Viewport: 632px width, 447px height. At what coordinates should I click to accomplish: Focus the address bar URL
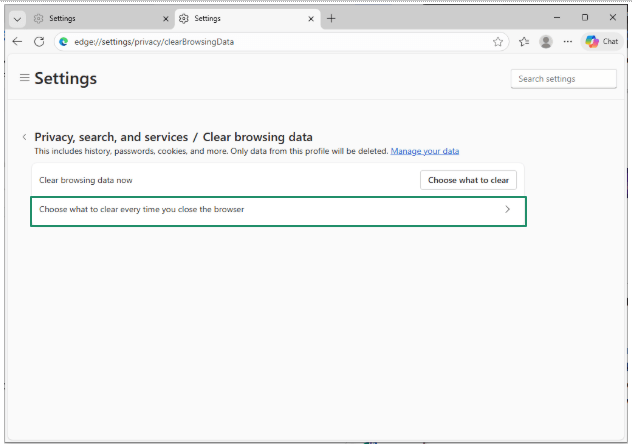coord(250,41)
